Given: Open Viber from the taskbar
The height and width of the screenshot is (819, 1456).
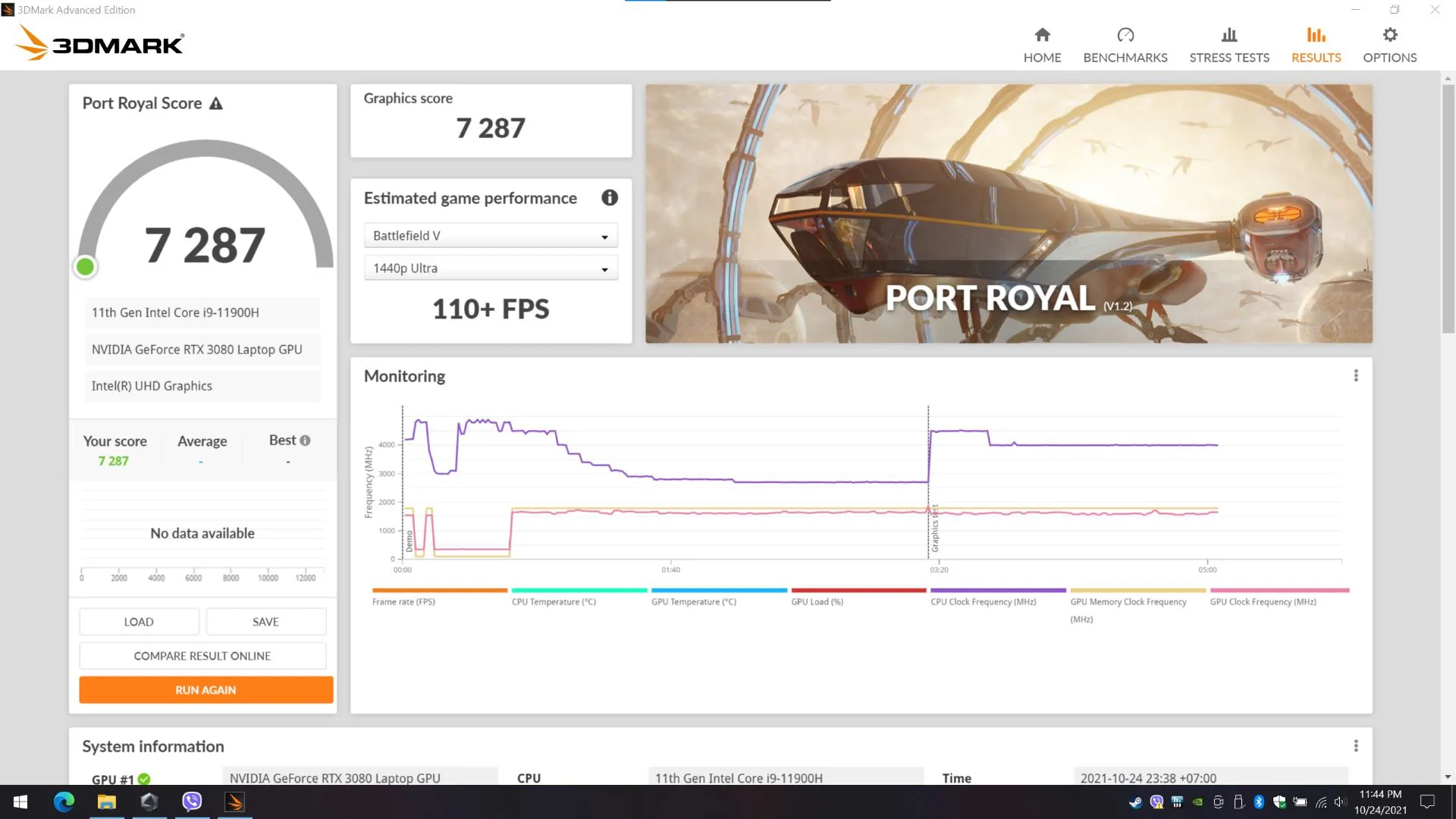Looking at the screenshot, I should click(192, 802).
